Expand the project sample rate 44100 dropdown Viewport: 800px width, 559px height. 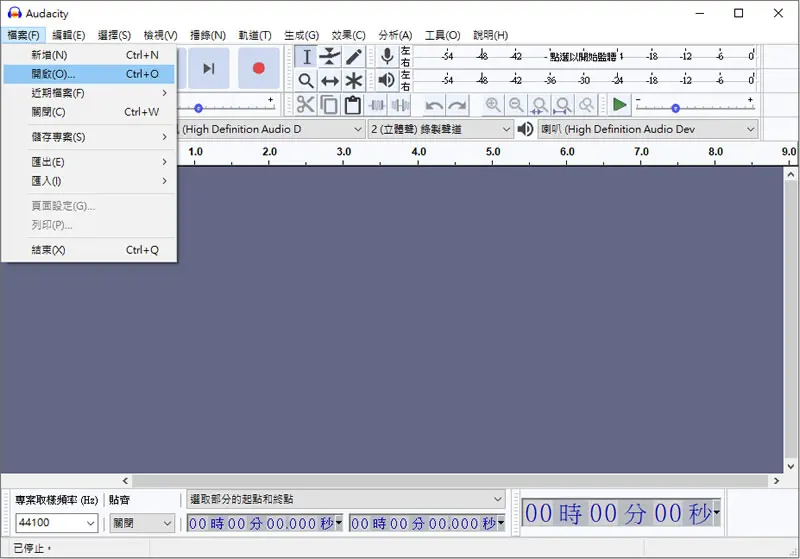pyautogui.click(x=57, y=523)
